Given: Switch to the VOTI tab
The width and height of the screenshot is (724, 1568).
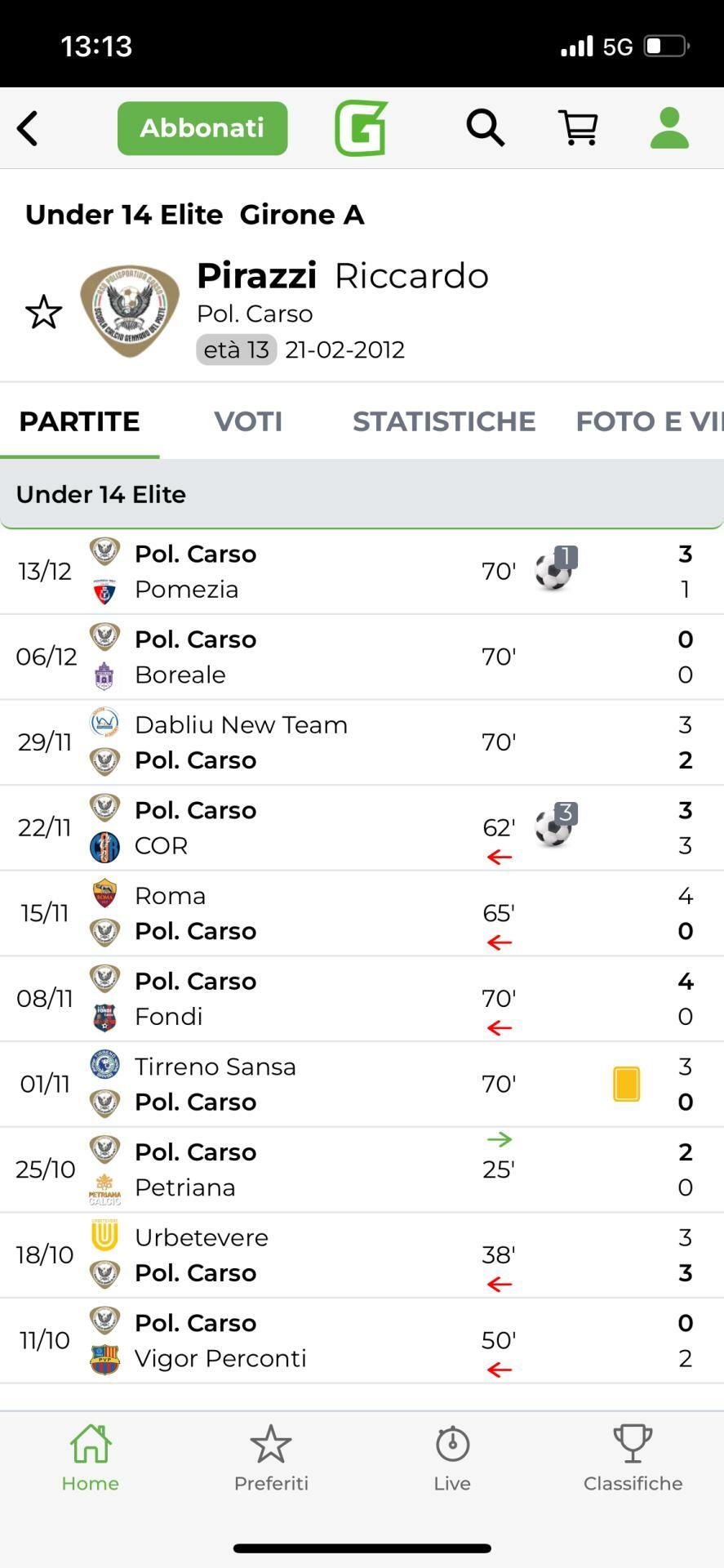Looking at the screenshot, I should point(248,421).
